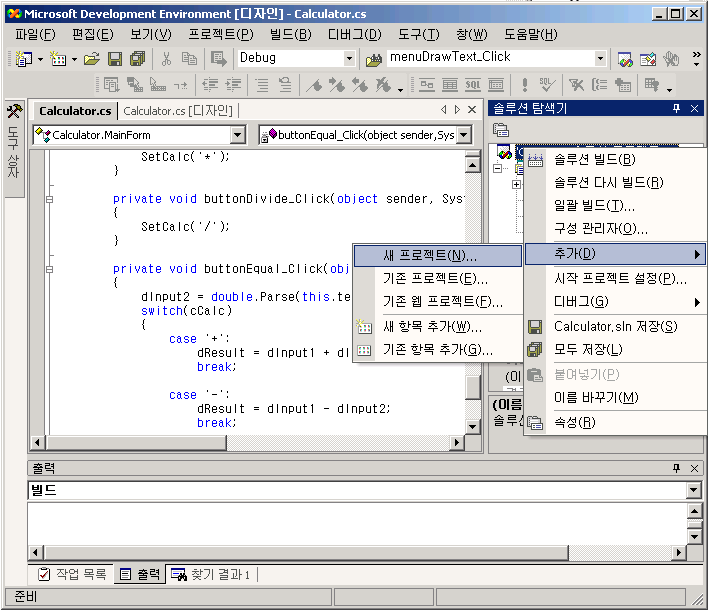Open the Calculator.MainForm class dropdown
Screen dimensions: 708x610
point(238,135)
